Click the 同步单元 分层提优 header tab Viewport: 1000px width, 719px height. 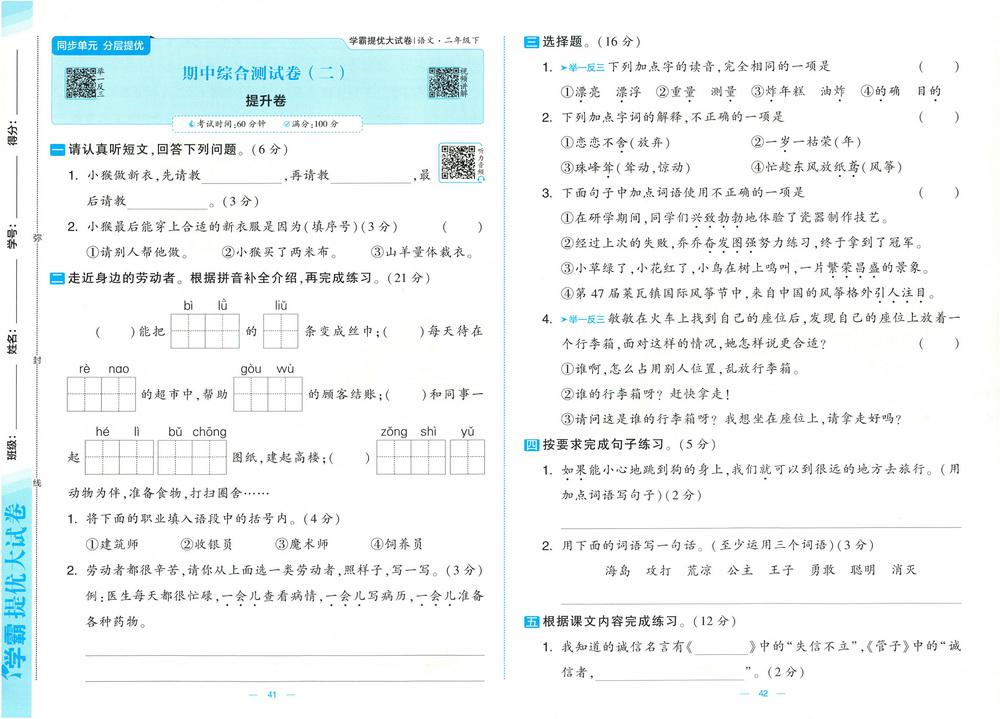coord(100,45)
